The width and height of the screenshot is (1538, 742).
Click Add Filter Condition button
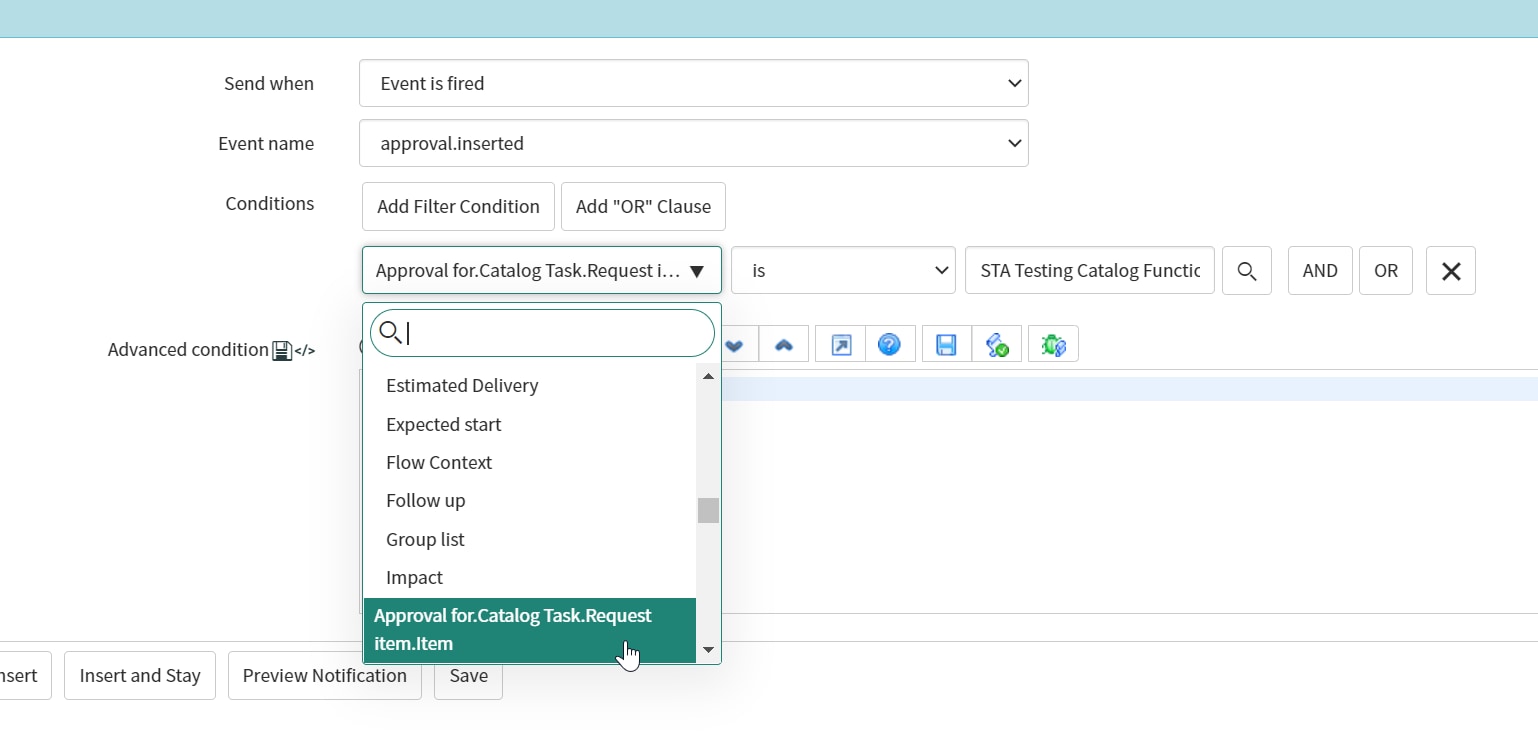[458, 206]
